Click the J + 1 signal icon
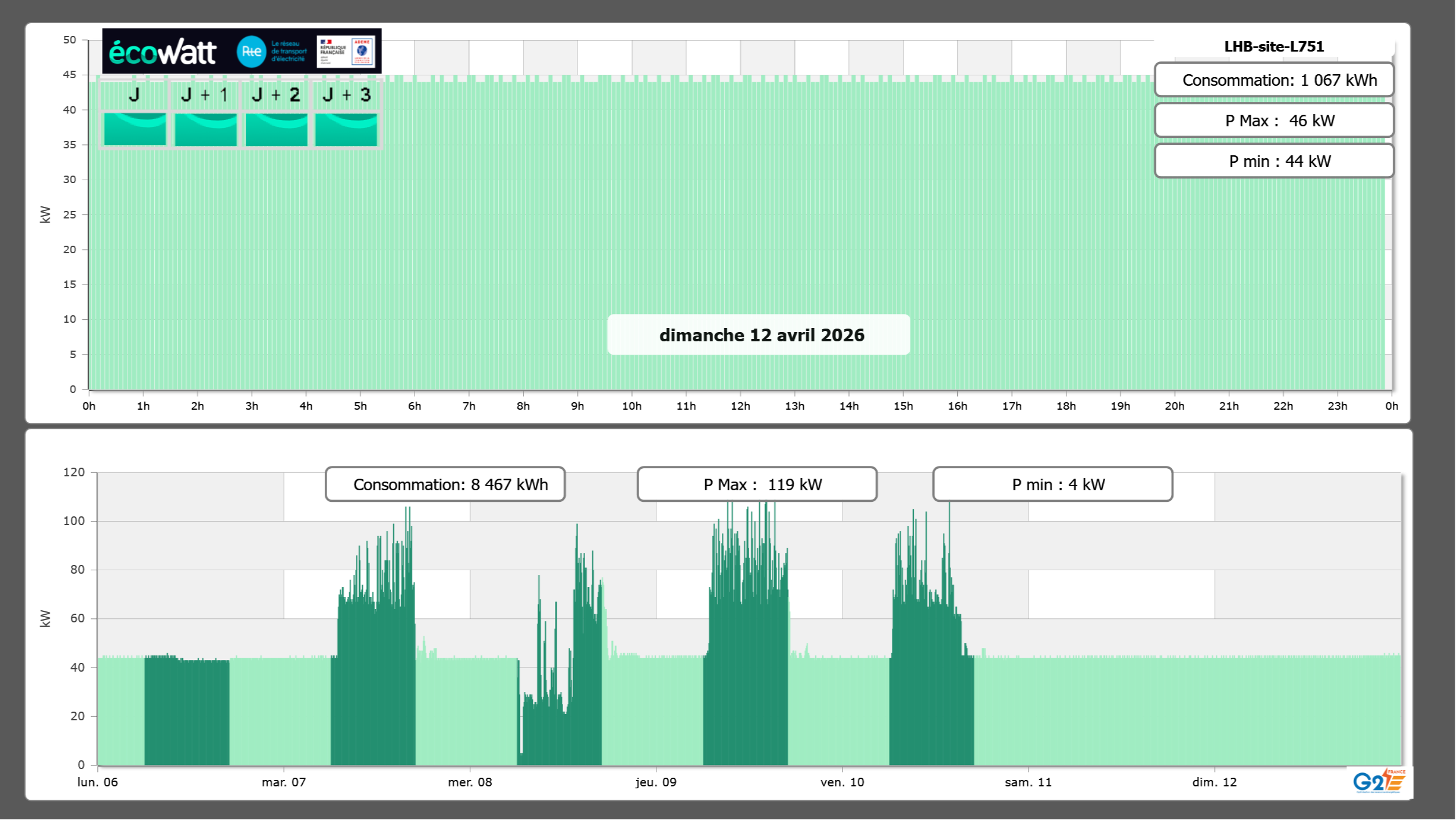Viewport: 1456px width, 820px height. coord(205,129)
